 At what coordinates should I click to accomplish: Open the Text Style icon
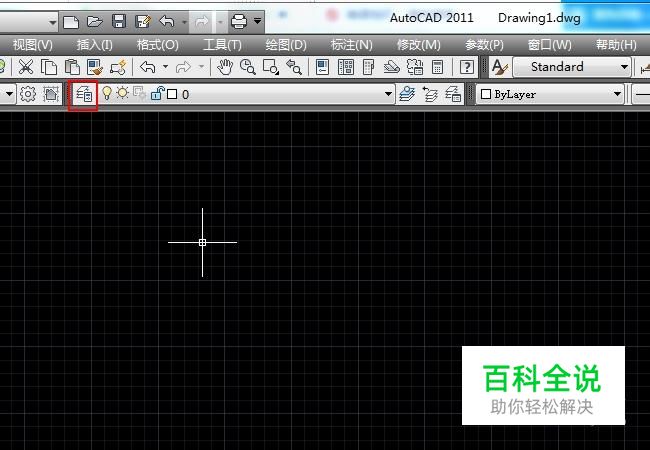tap(499, 67)
